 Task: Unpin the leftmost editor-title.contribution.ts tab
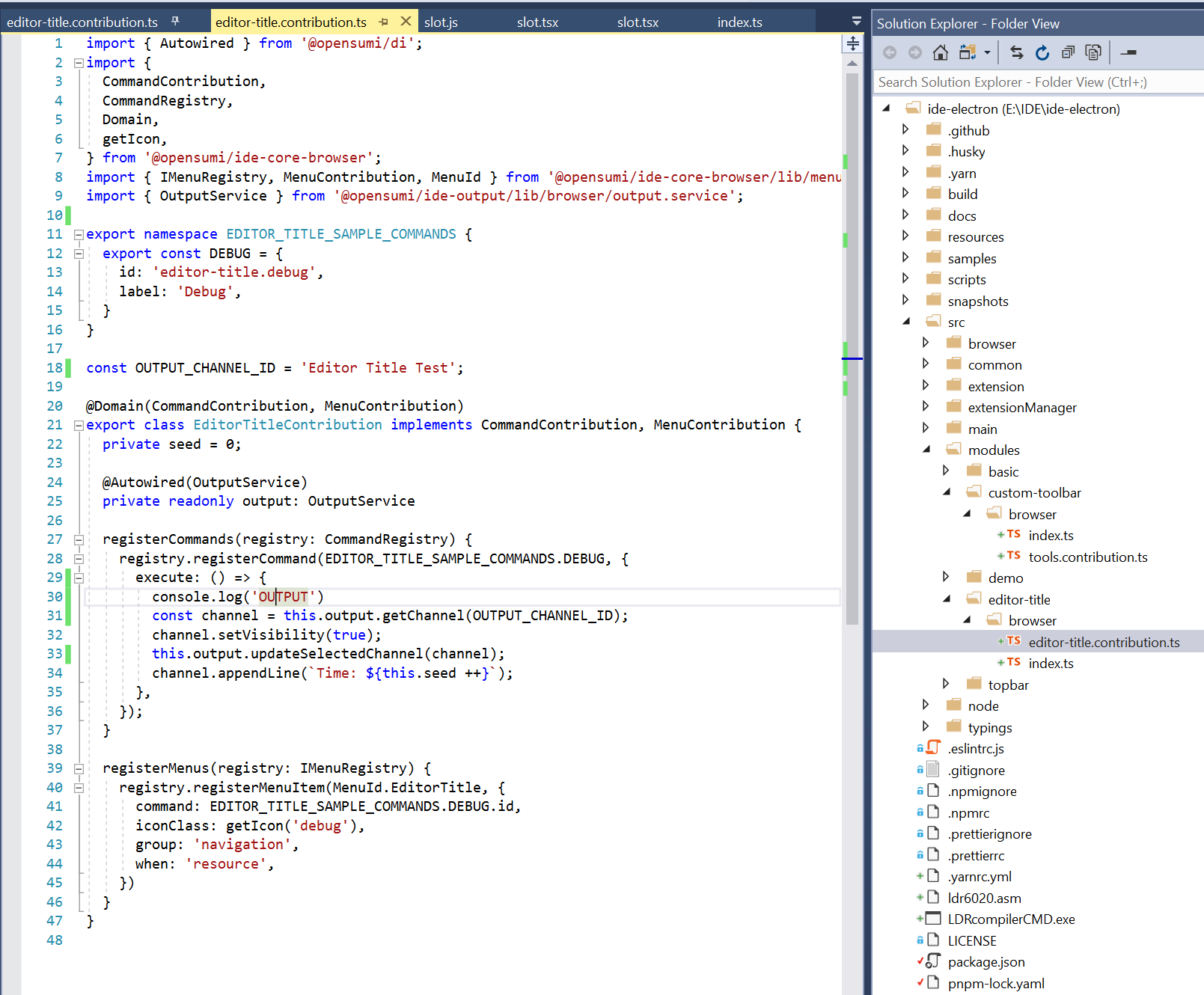(177, 22)
